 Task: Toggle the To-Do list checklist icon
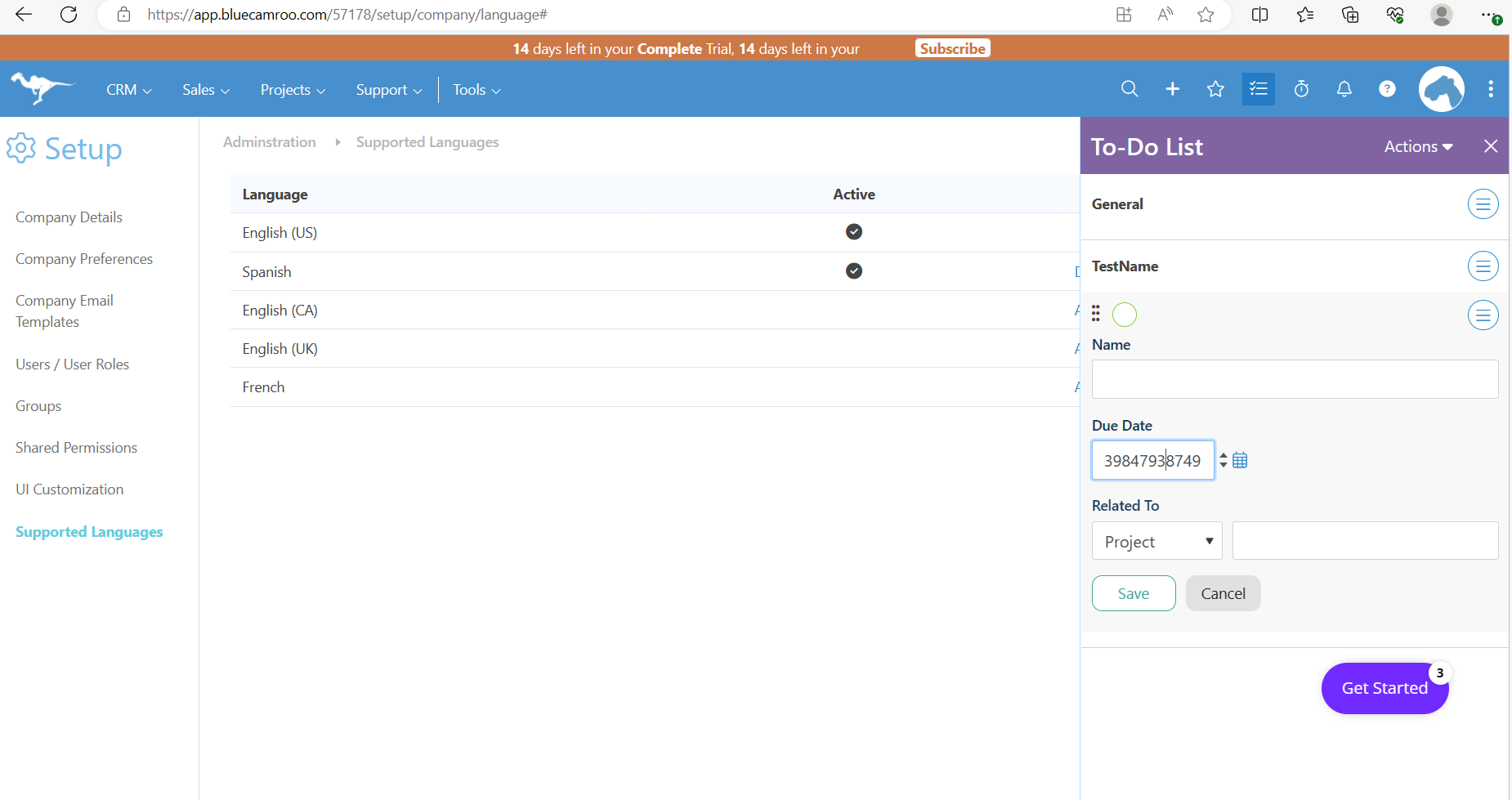[x=1259, y=88]
